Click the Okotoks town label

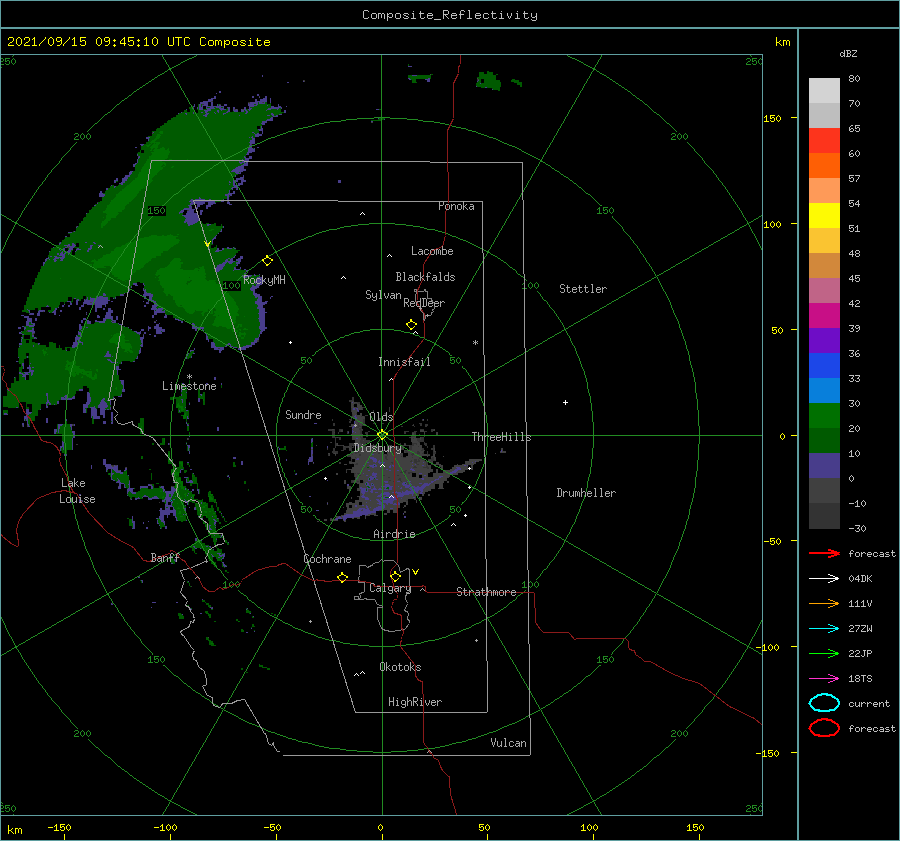pos(400,667)
